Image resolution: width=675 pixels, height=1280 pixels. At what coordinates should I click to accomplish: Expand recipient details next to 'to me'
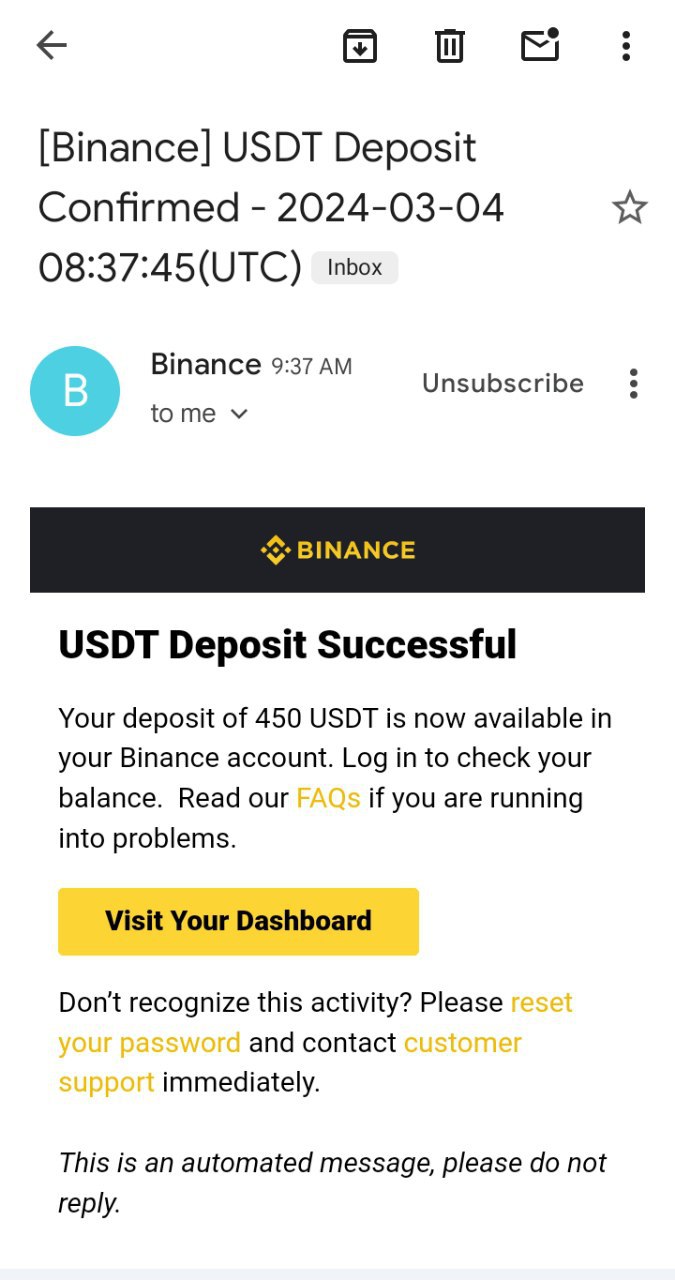[238, 414]
